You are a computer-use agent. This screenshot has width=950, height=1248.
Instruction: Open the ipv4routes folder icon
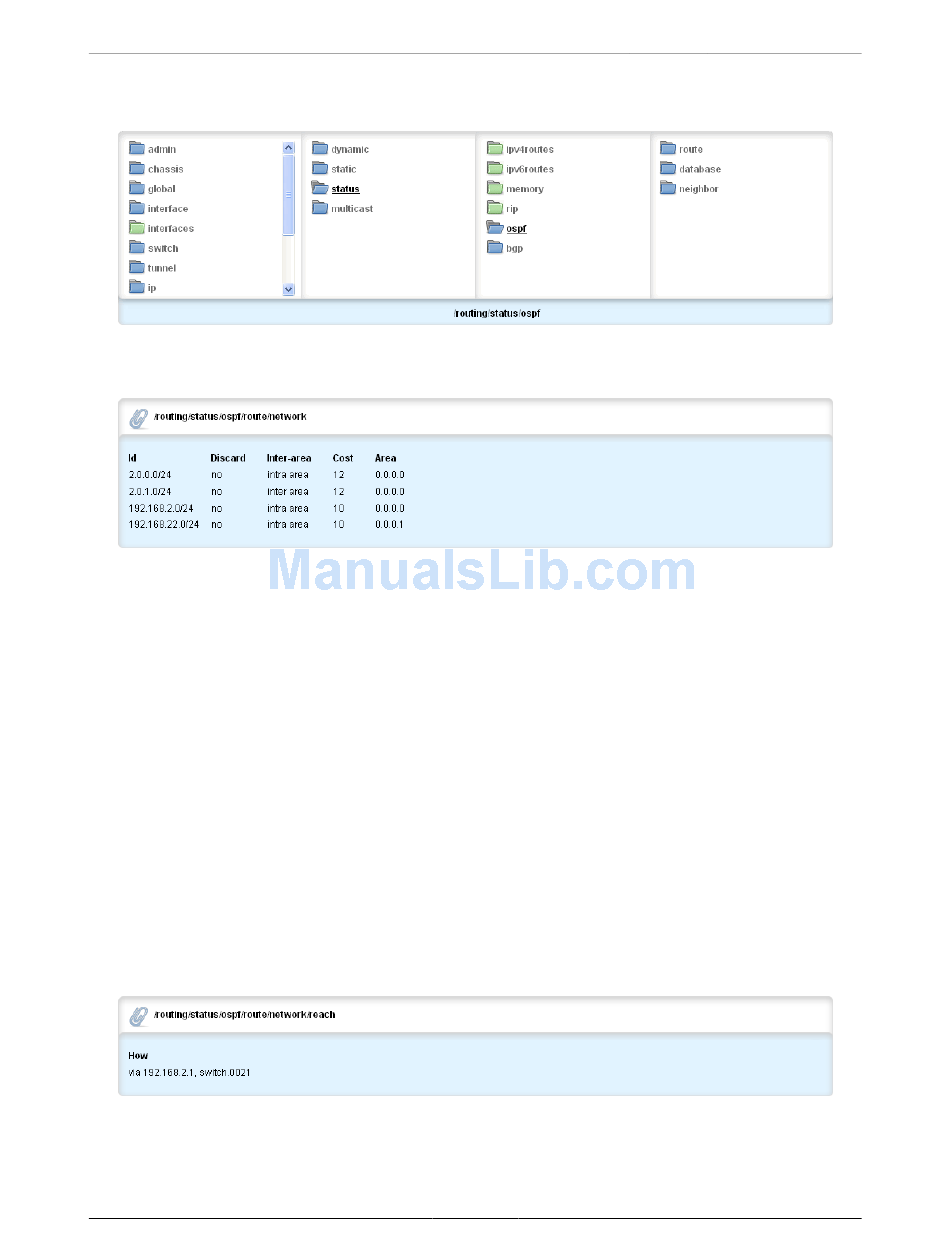point(495,149)
